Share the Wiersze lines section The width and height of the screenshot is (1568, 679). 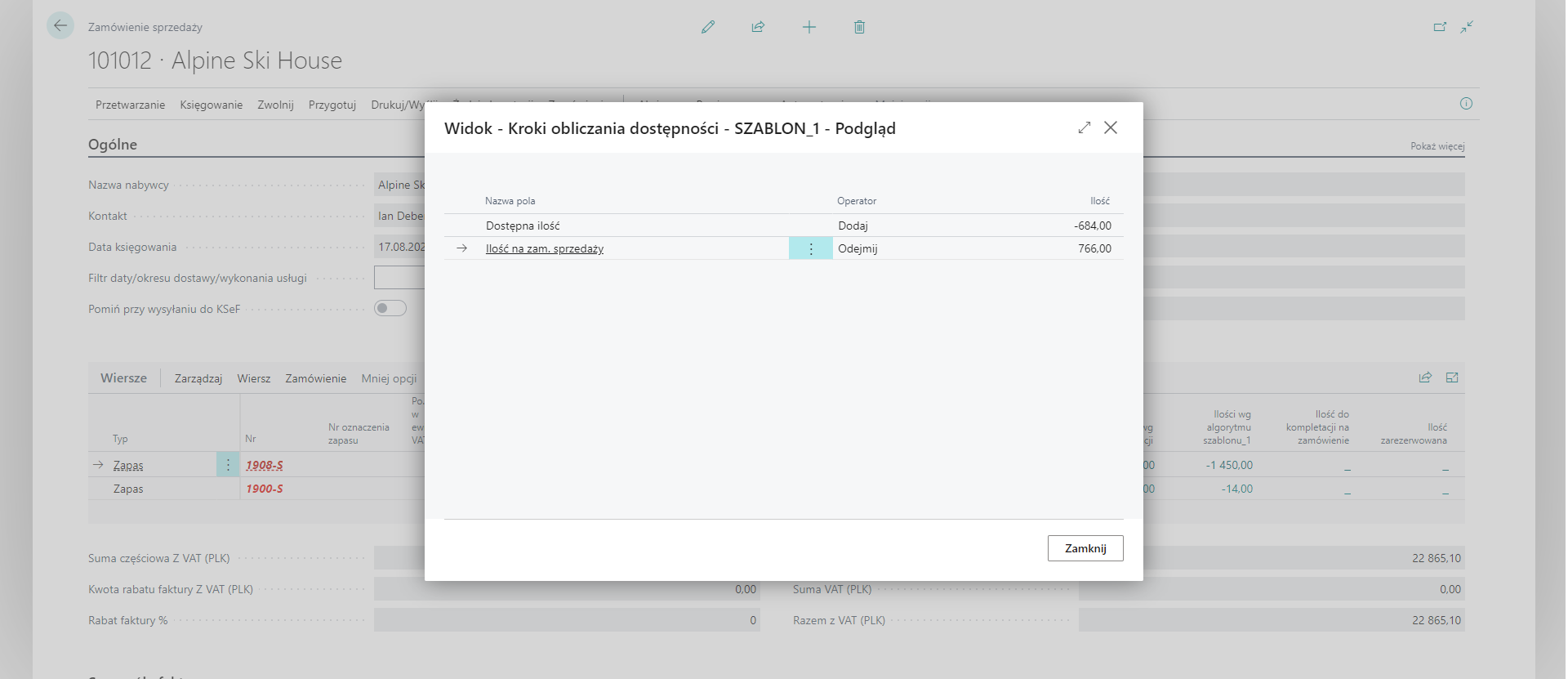(1425, 377)
